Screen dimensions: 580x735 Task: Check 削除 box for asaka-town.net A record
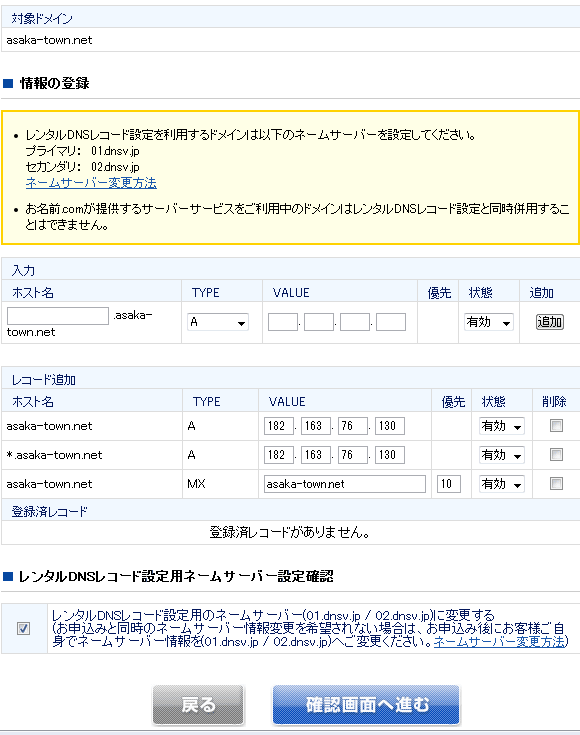(x=556, y=426)
